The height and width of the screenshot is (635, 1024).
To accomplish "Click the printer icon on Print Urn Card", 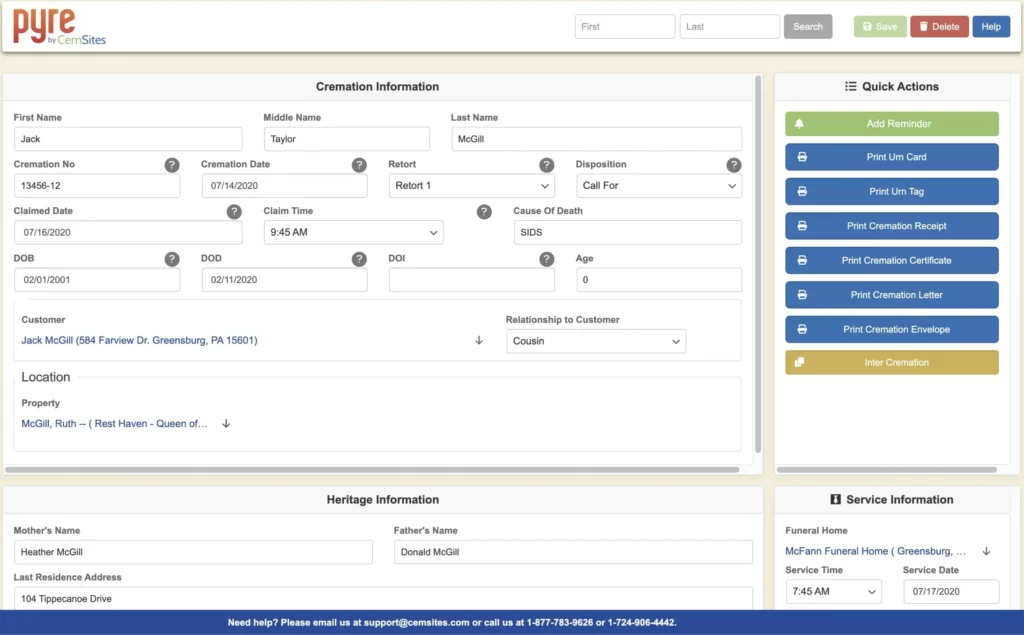I will coord(800,157).
